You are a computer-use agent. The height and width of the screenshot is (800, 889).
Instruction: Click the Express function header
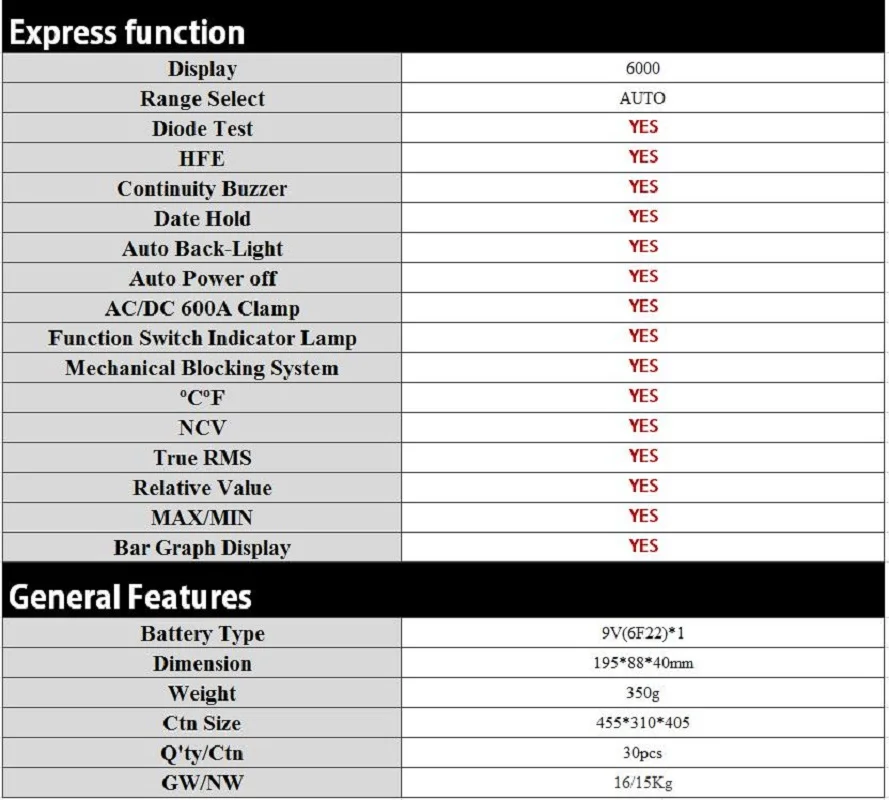pyautogui.click(x=127, y=32)
